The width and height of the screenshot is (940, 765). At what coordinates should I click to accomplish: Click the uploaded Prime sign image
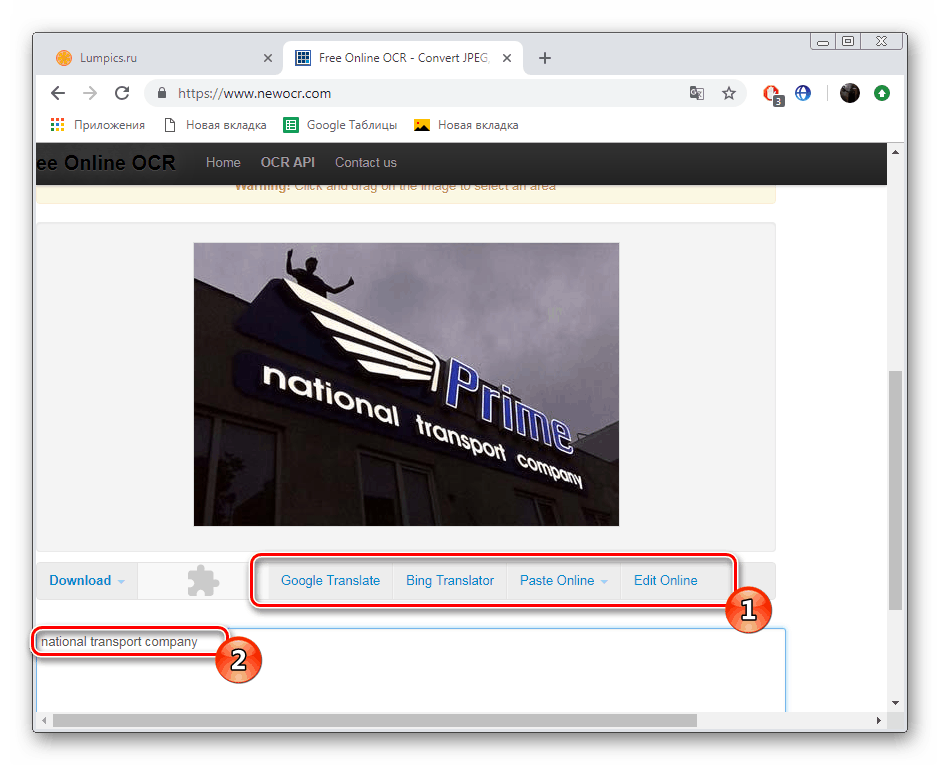pos(406,384)
